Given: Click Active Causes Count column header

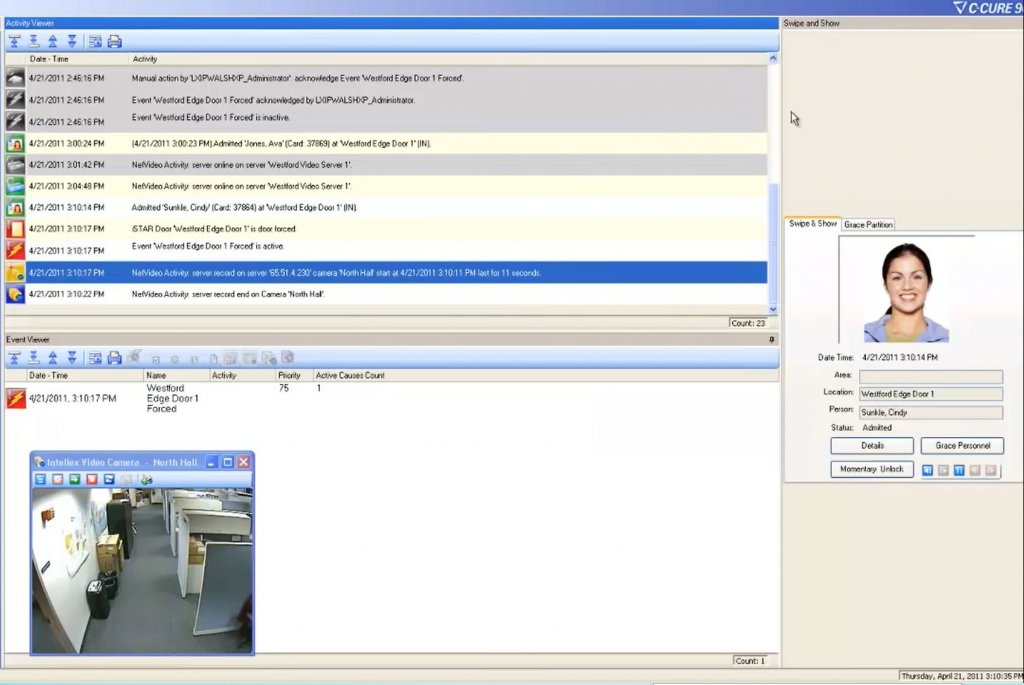Looking at the screenshot, I should coord(350,375).
